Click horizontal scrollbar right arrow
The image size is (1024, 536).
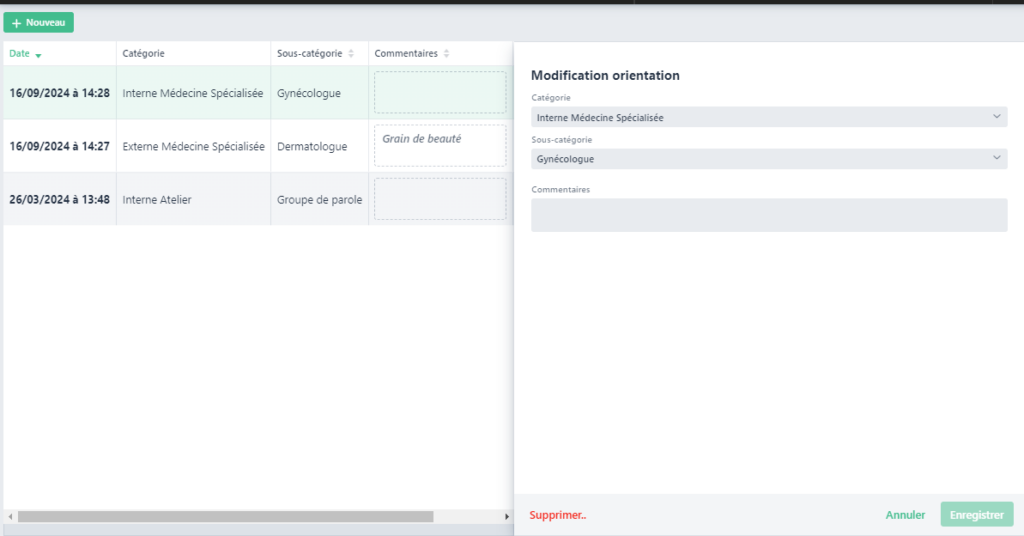click(x=507, y=517)
